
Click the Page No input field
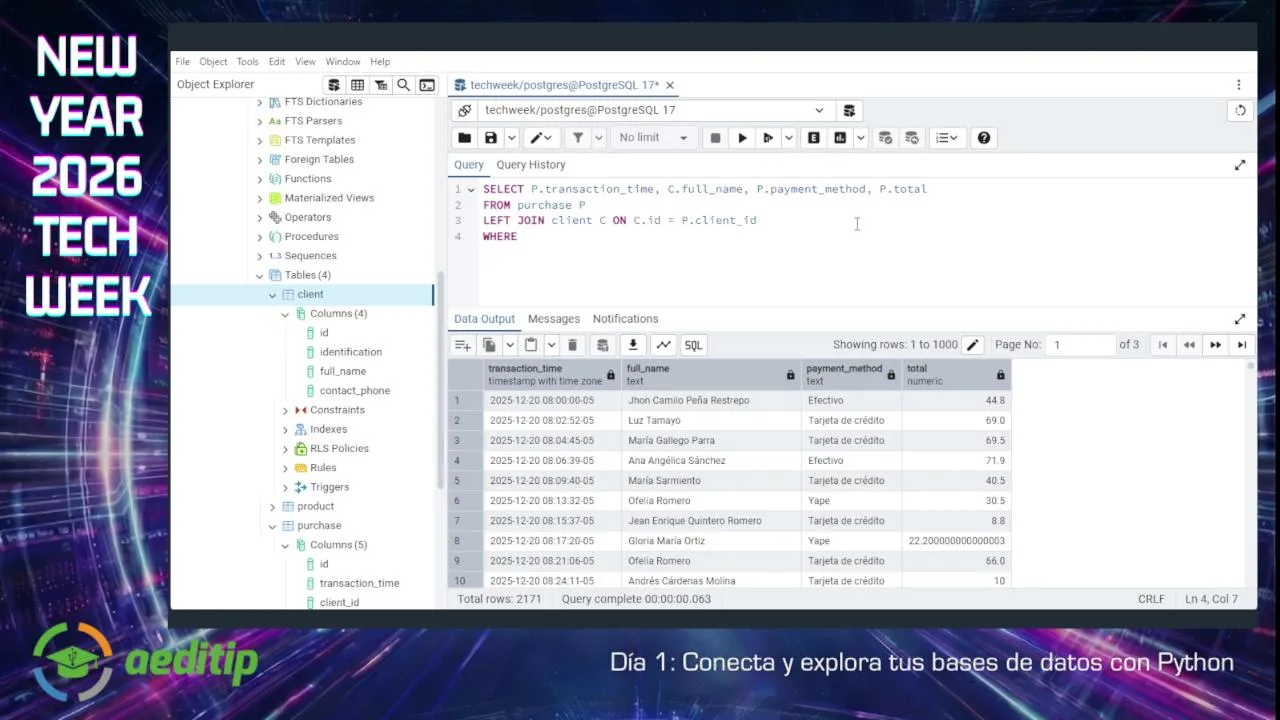point(1080,345)
